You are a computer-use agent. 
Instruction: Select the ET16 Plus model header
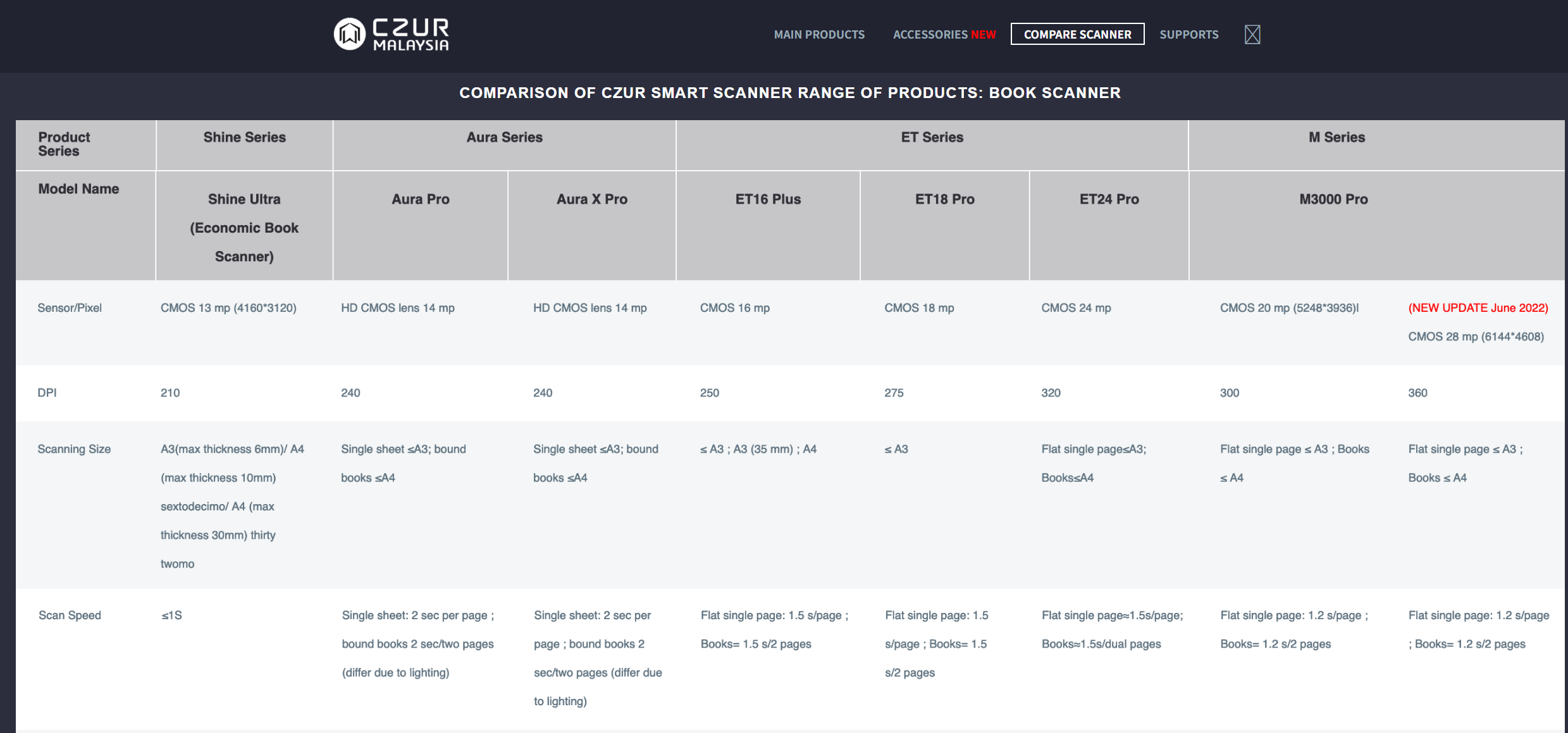tap(768, 199)
